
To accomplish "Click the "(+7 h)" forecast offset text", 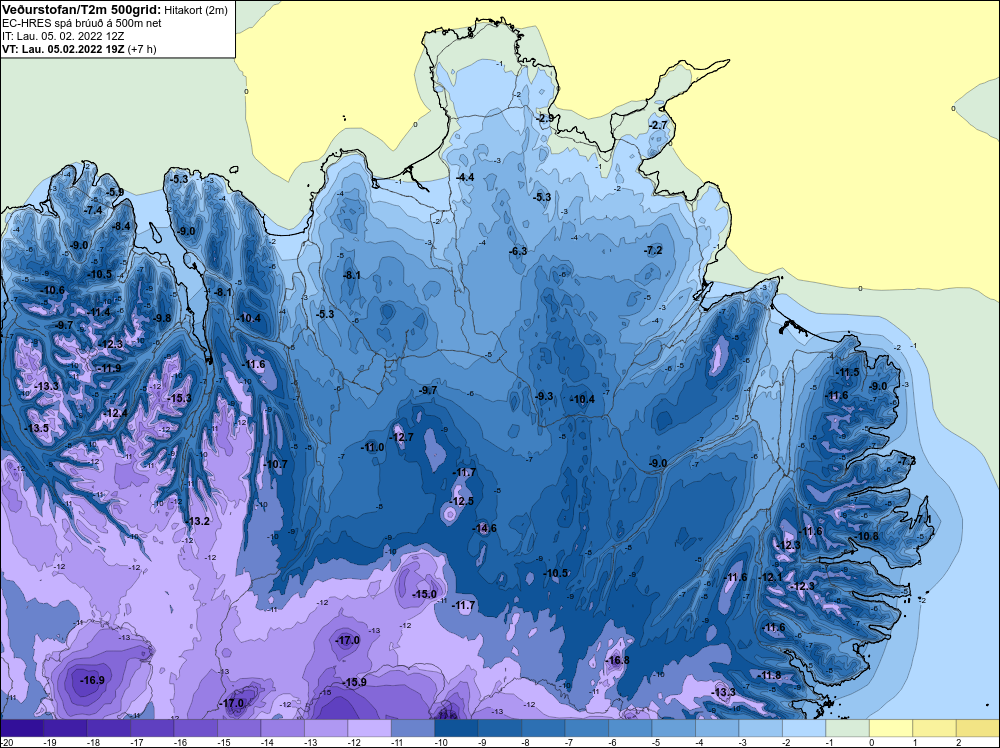I will coord(142,49).
